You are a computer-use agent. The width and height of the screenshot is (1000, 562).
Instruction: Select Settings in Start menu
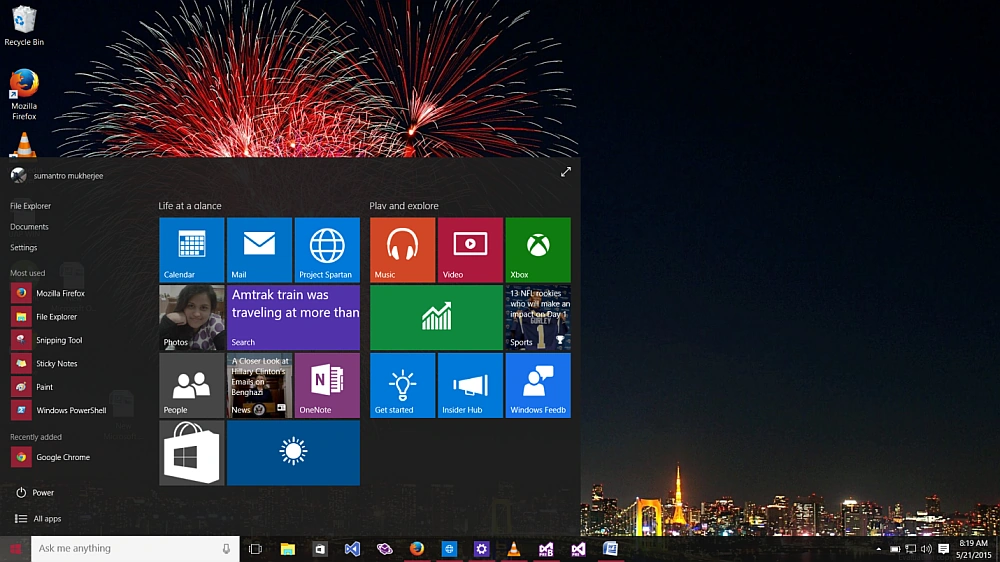coord(24,248)
